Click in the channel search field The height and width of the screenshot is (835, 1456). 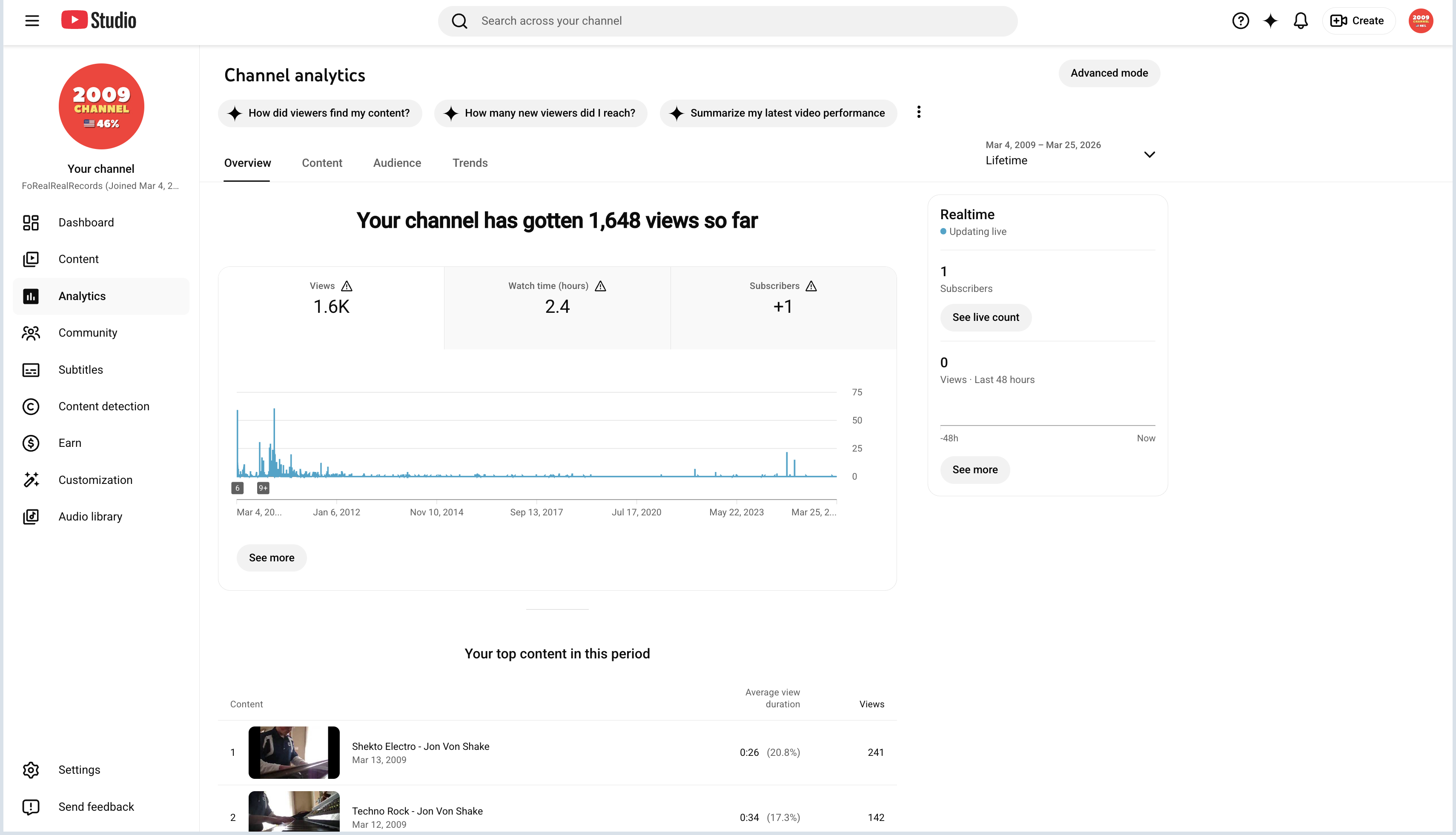point(728,21)
